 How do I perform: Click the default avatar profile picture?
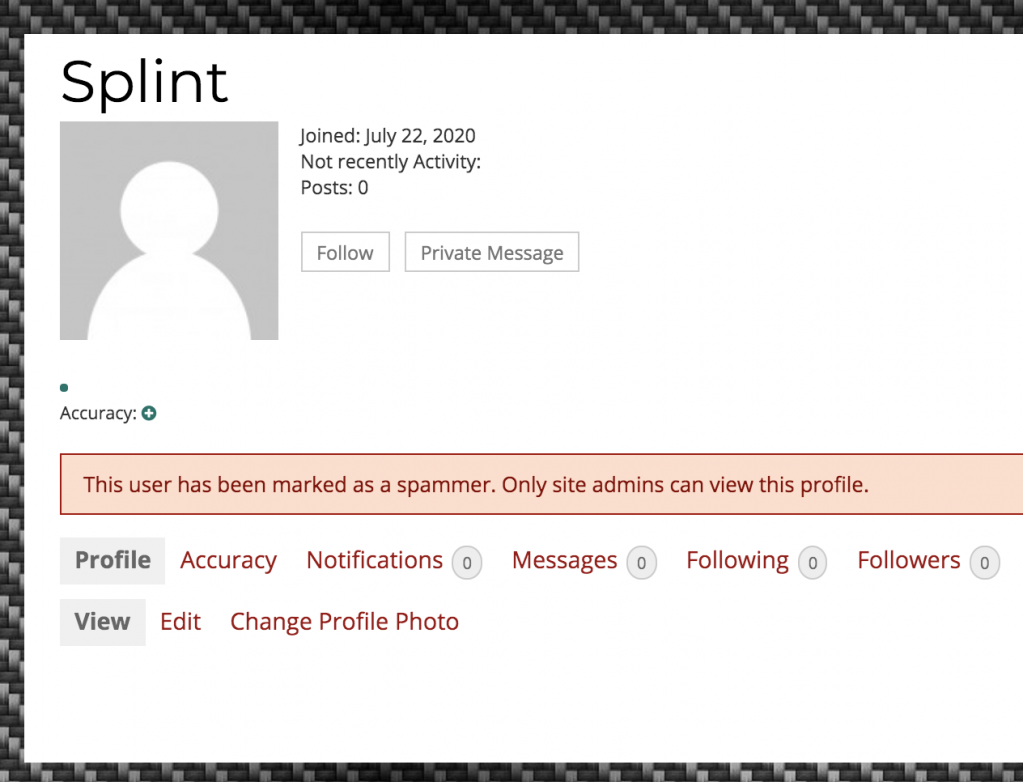[169, 230]
